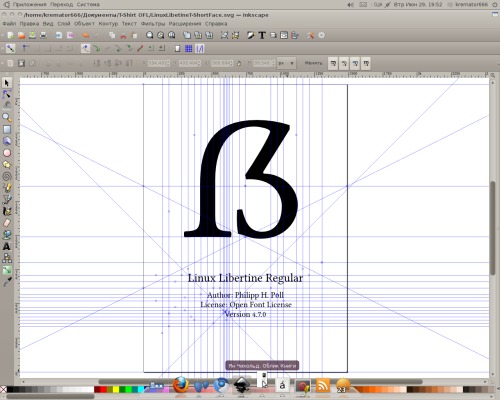Toggle snap to page border
The image size is (500, 400).
pyautogui.click(x=178, y=49)
